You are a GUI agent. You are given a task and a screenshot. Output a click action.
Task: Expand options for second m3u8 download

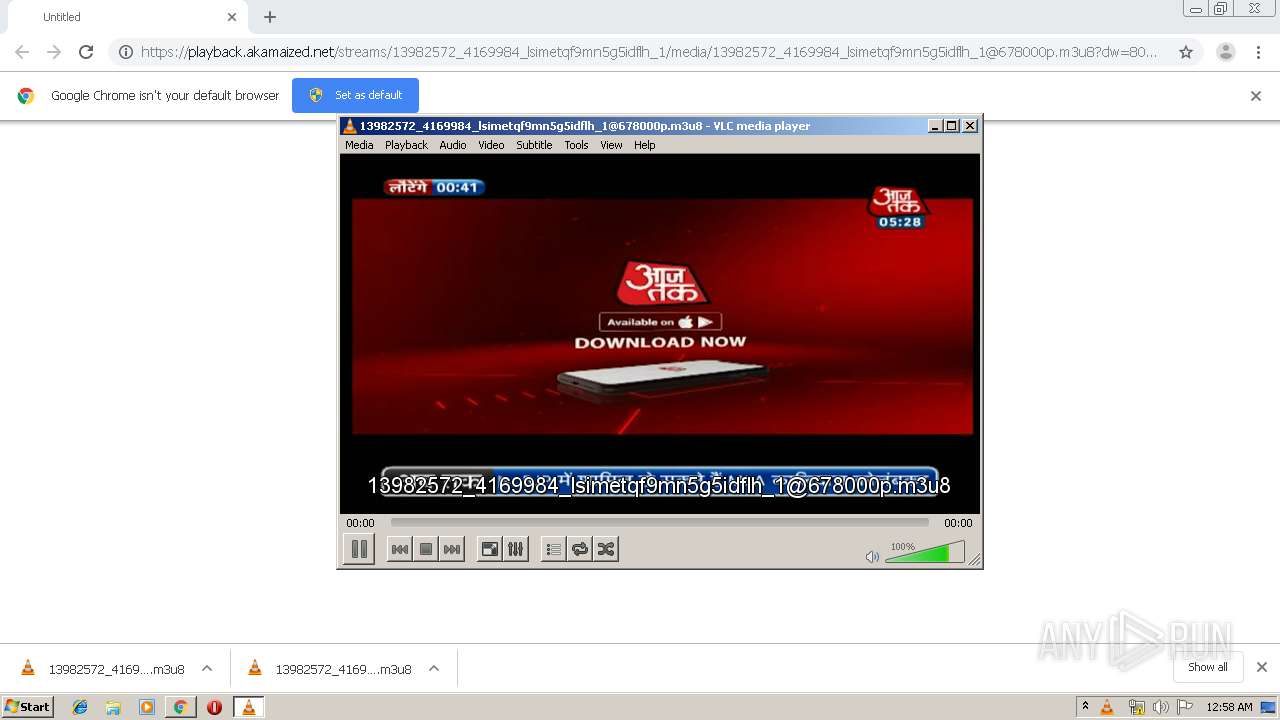click(434, 668)
